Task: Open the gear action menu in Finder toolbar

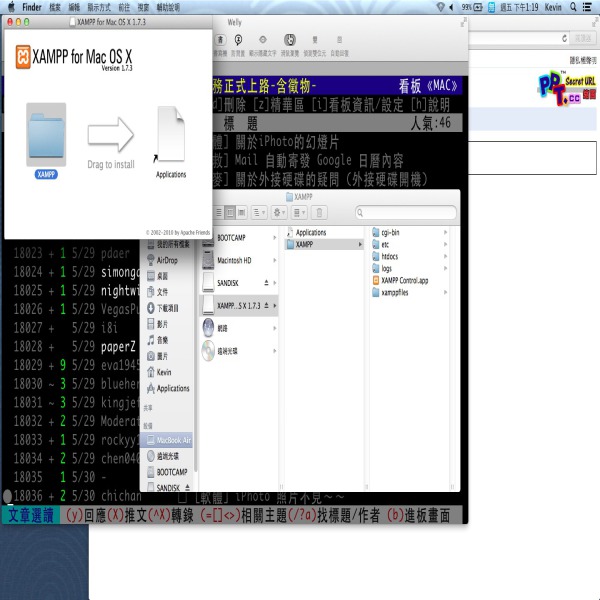Action: coord(279,212)
